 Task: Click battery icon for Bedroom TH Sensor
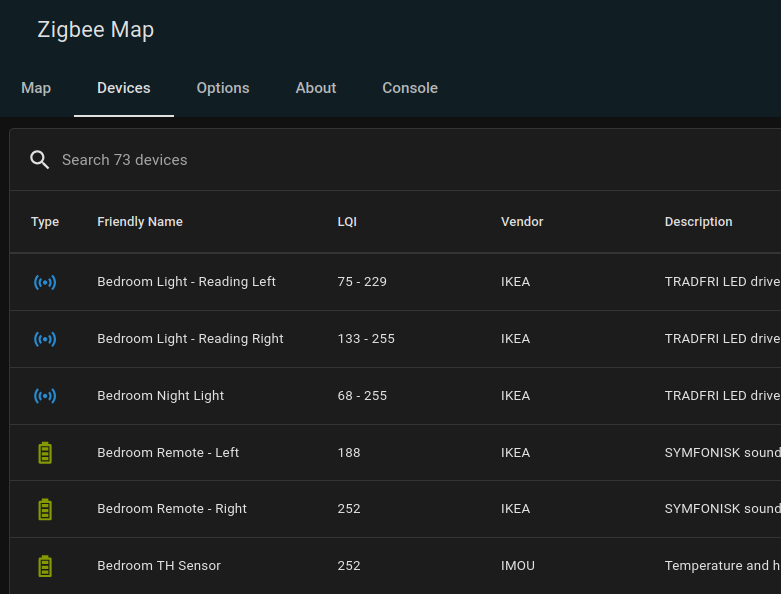45,566
